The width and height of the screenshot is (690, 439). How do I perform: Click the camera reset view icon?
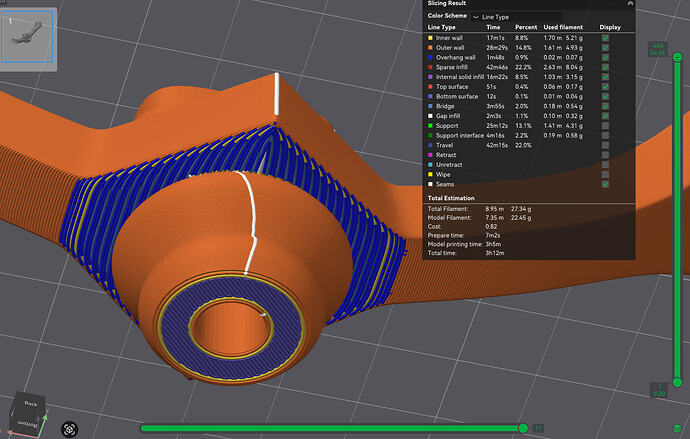tap(70, 429)
